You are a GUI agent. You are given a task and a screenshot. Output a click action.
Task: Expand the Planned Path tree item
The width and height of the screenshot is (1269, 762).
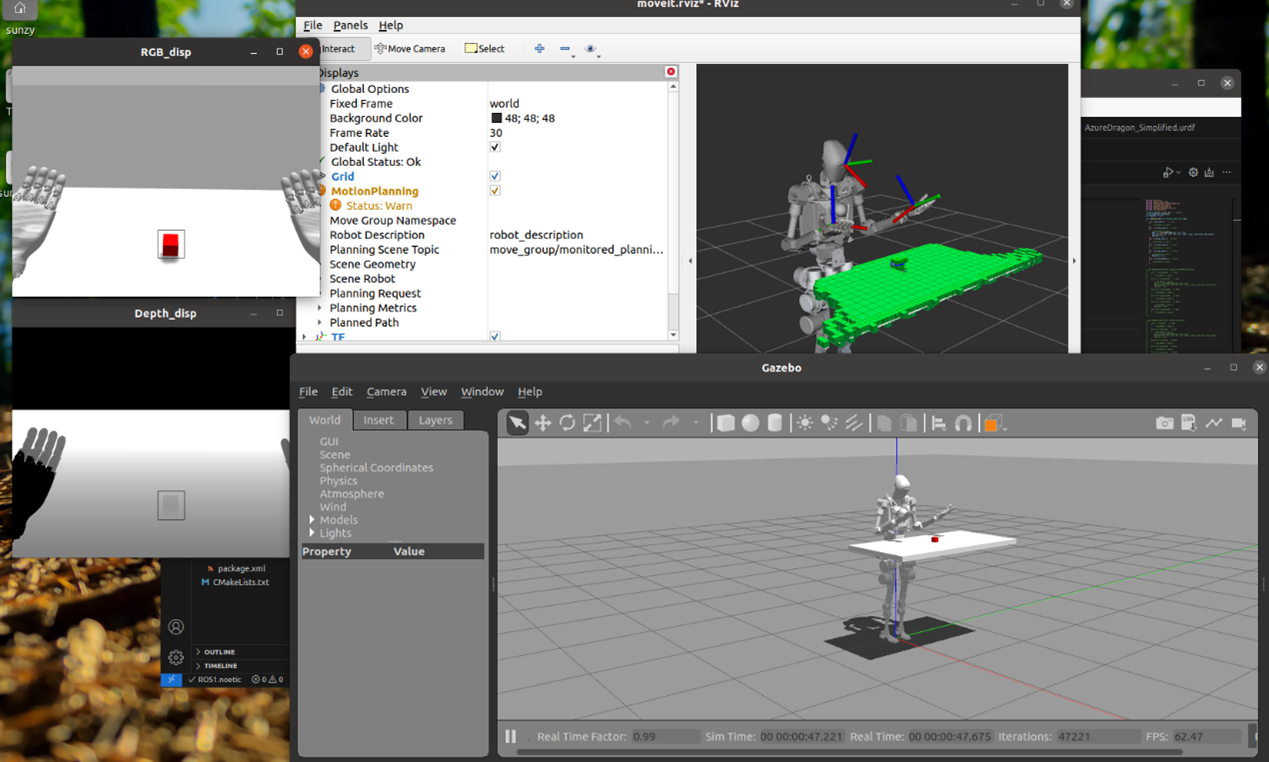[320, 323]
